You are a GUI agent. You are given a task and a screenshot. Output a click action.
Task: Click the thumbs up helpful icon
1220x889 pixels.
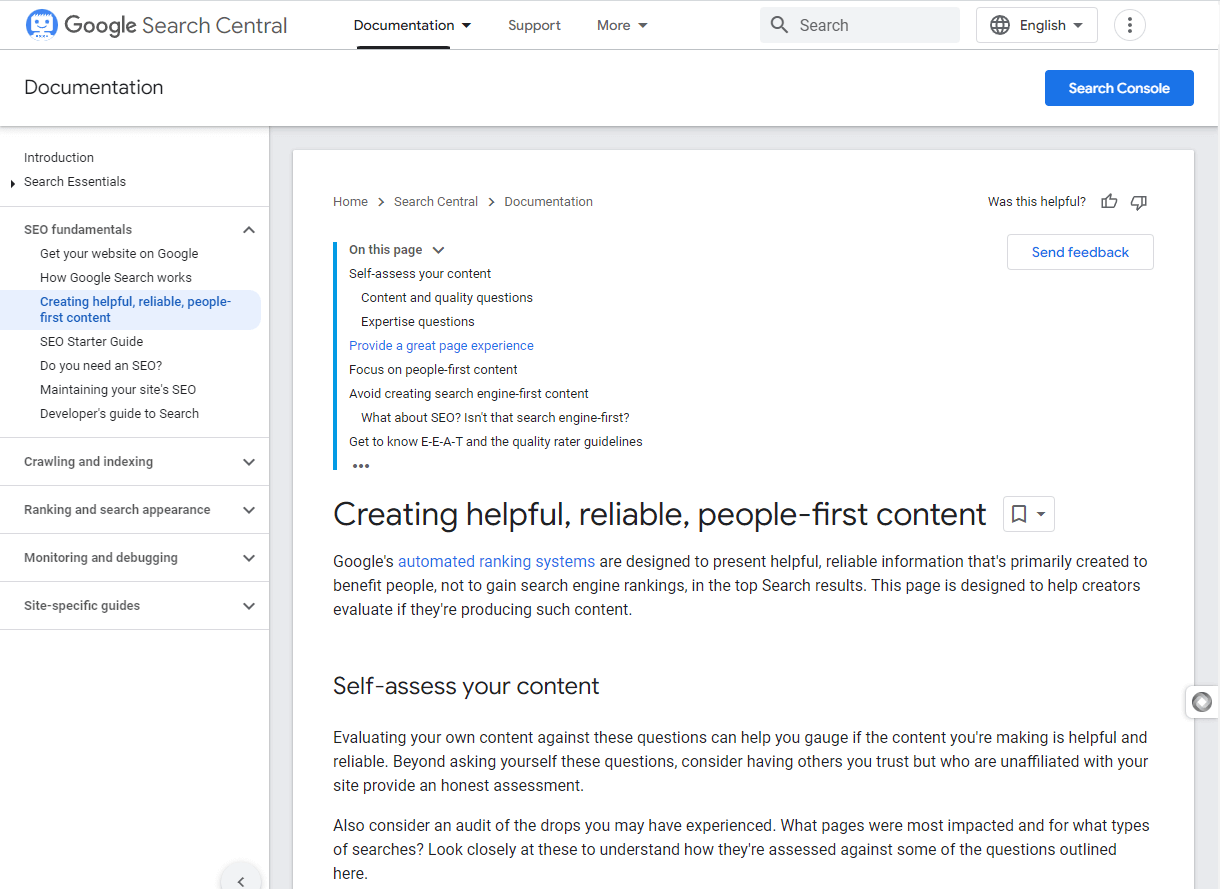[1109, 202]
